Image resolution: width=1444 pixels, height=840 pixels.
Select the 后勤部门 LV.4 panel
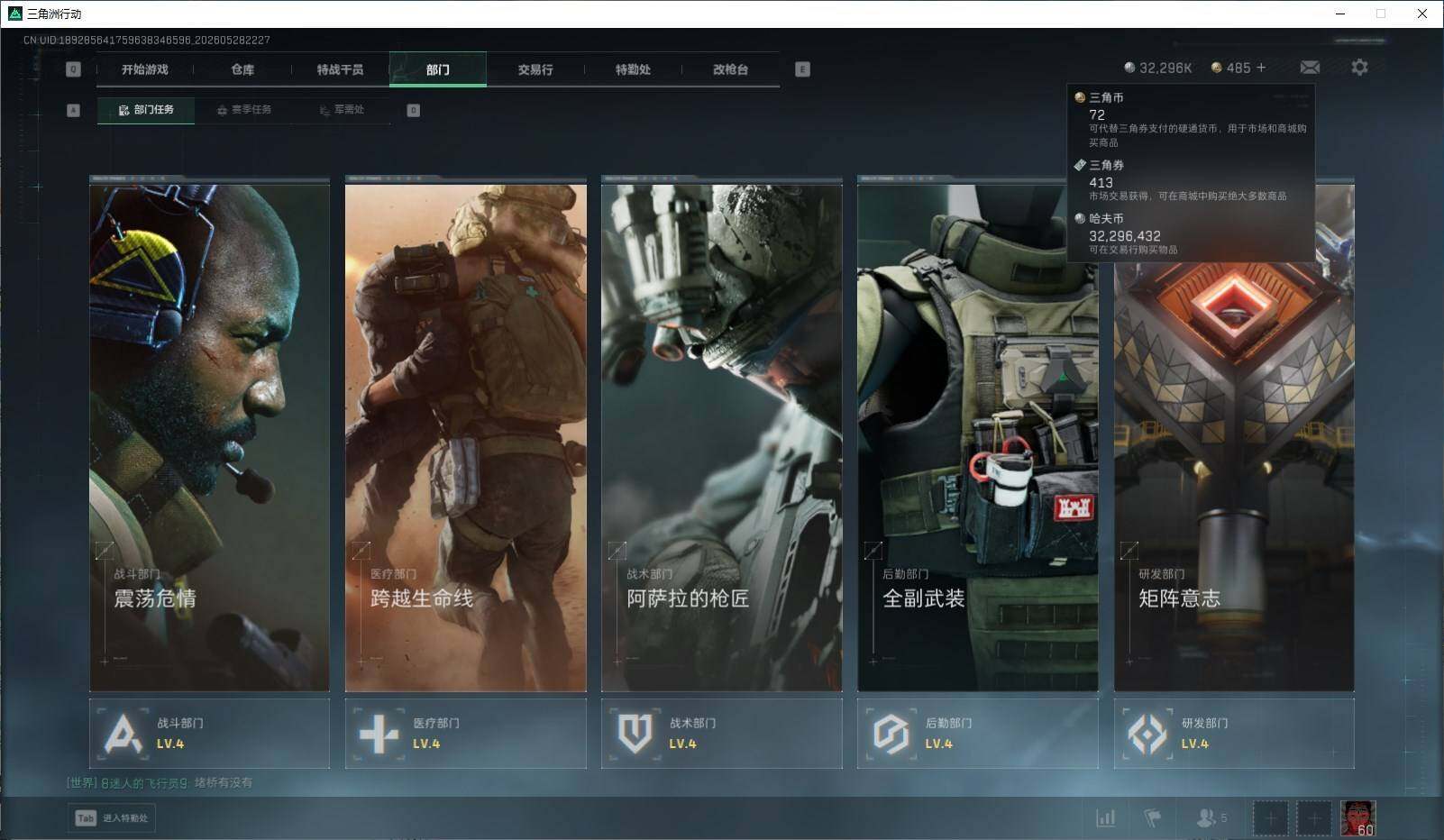click(x=977, y=734)
